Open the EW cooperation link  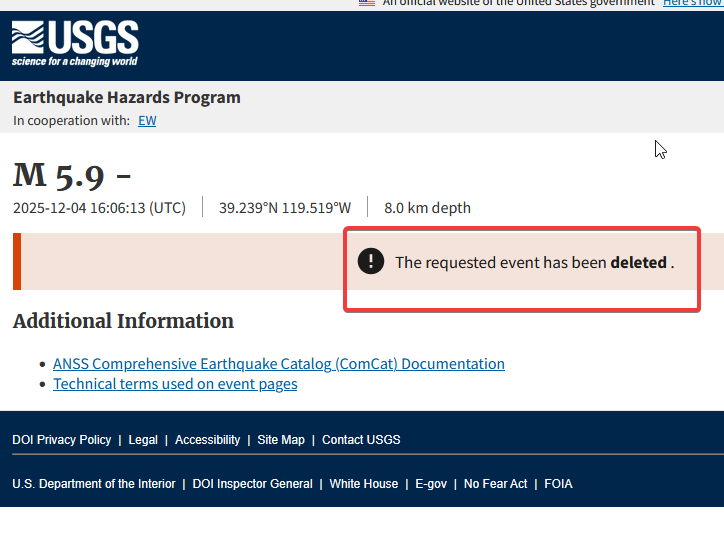click(x=147, y=121)
